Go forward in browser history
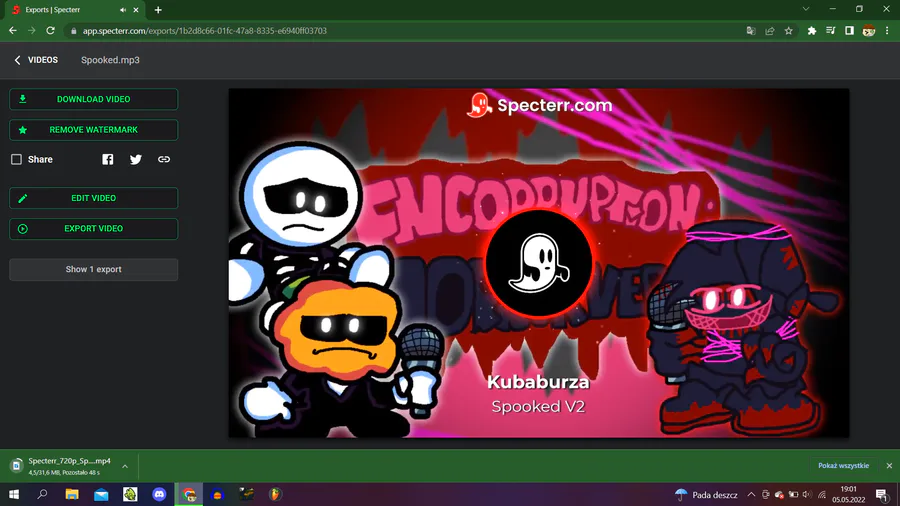The height and width of the screenshot is (506, 900). [32, 30]
